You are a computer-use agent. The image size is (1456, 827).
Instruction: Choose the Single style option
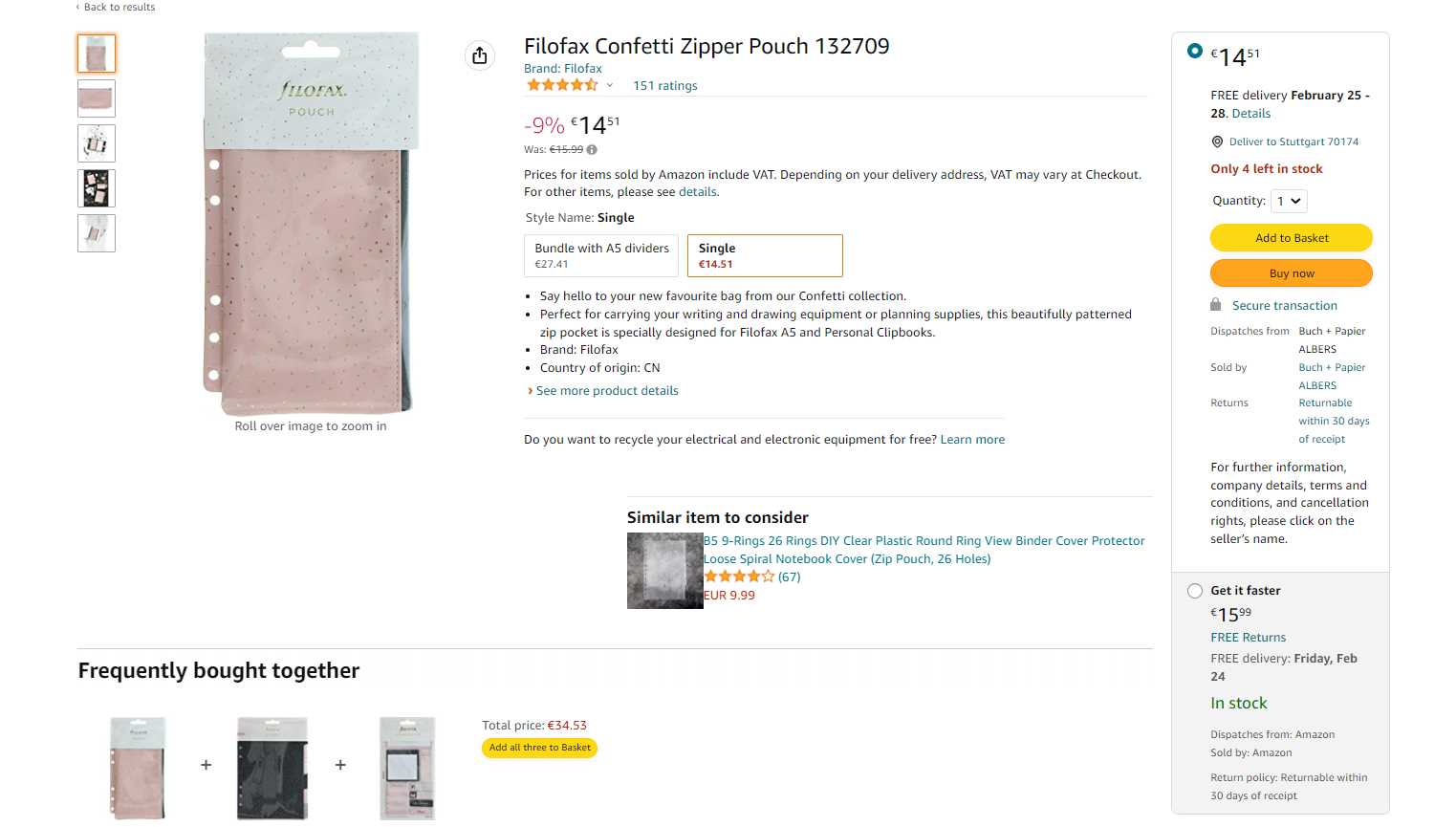pyautogui.click(x=765, y=255)
